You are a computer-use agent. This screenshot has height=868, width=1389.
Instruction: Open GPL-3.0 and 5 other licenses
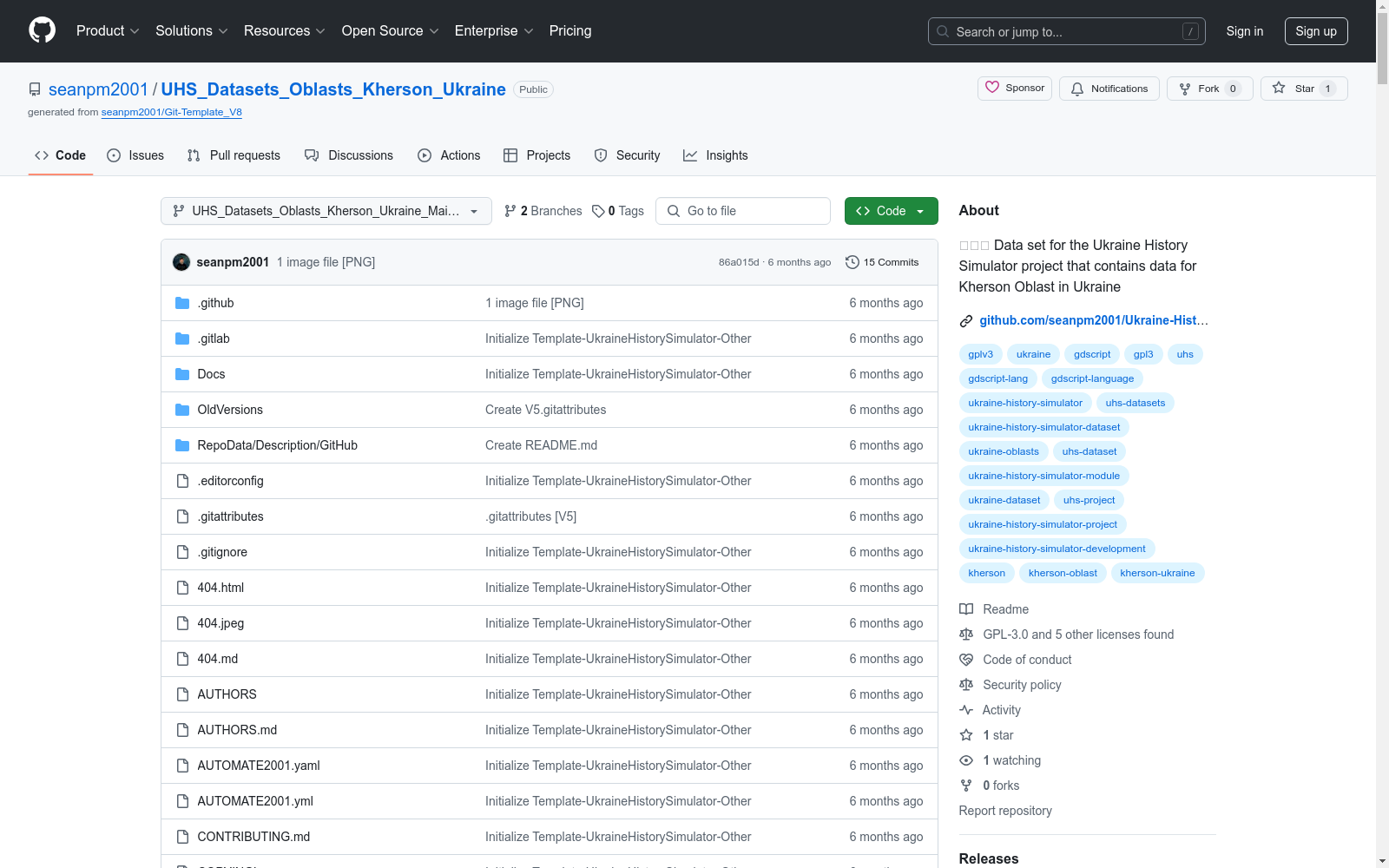pos(1067,635)
